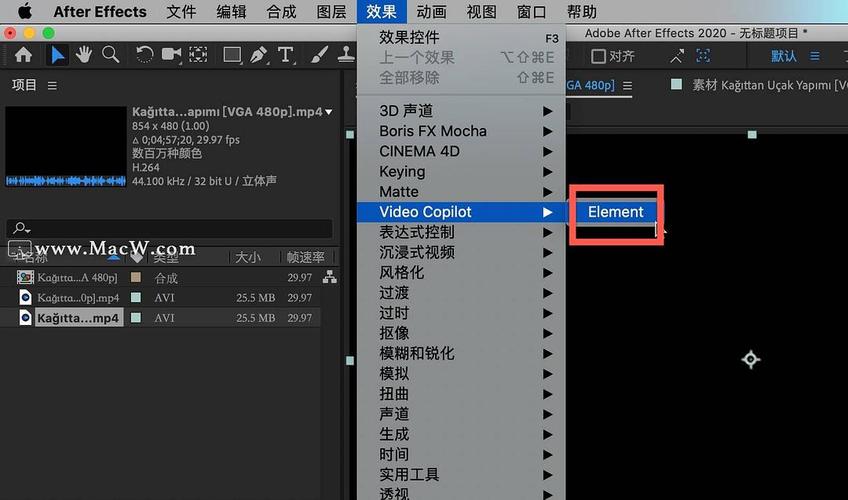Image resolution: width=848 pixels, height=500 pixels.
Task: Click the project search magnifier icon
Action: pos(21,228)
